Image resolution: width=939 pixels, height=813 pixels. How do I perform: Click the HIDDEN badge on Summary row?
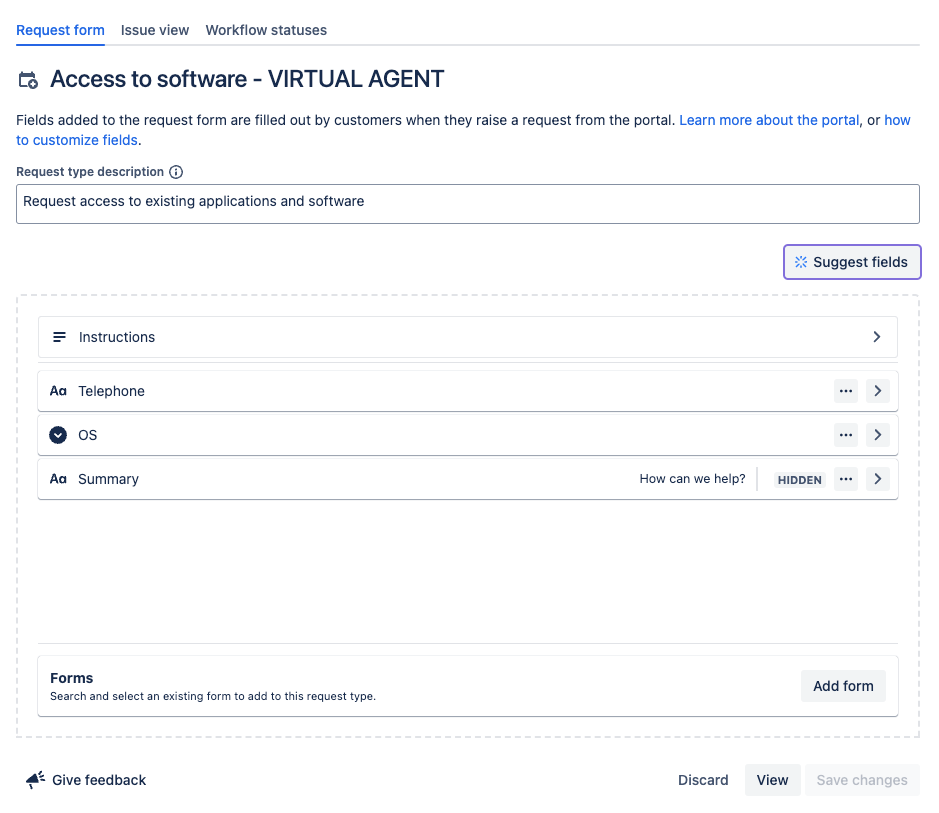pos(799,480)
